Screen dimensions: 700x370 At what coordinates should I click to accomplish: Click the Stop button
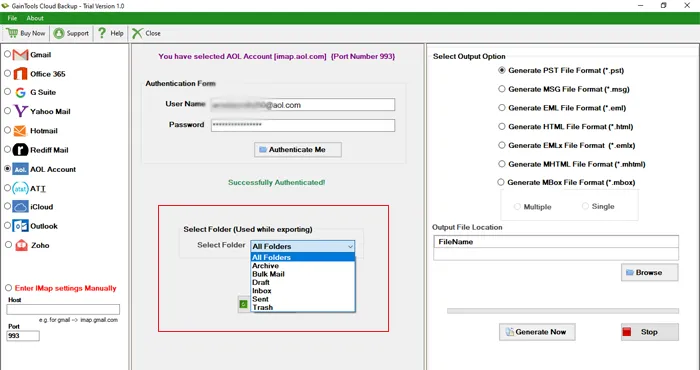(650, 332)
